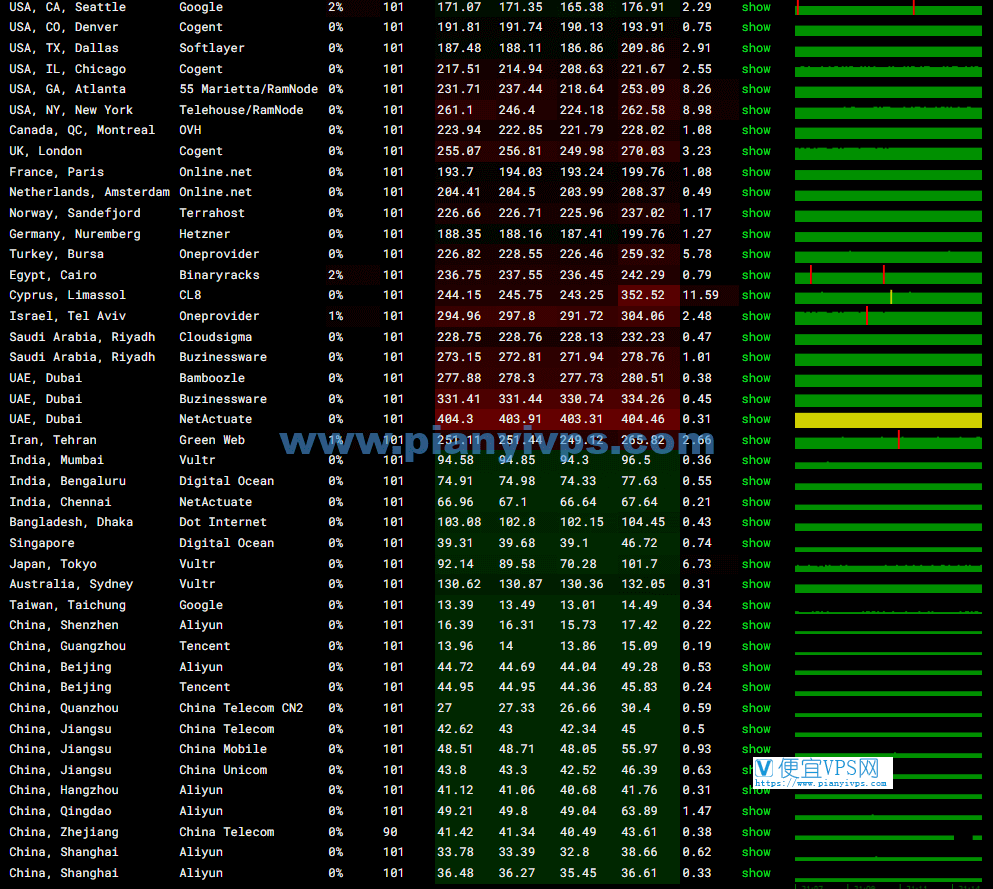Select the 'Dot Internet' provider text

223,522
